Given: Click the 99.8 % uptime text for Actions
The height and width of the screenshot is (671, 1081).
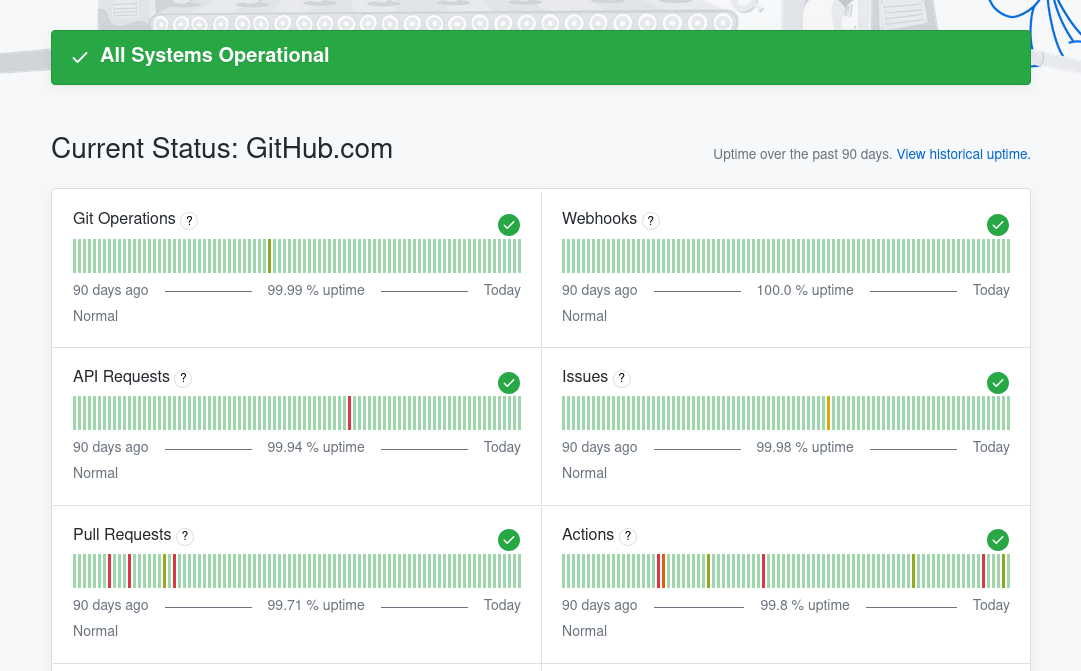Looking at the screenshot, I should pyautogui.click(x=805, y=605).
